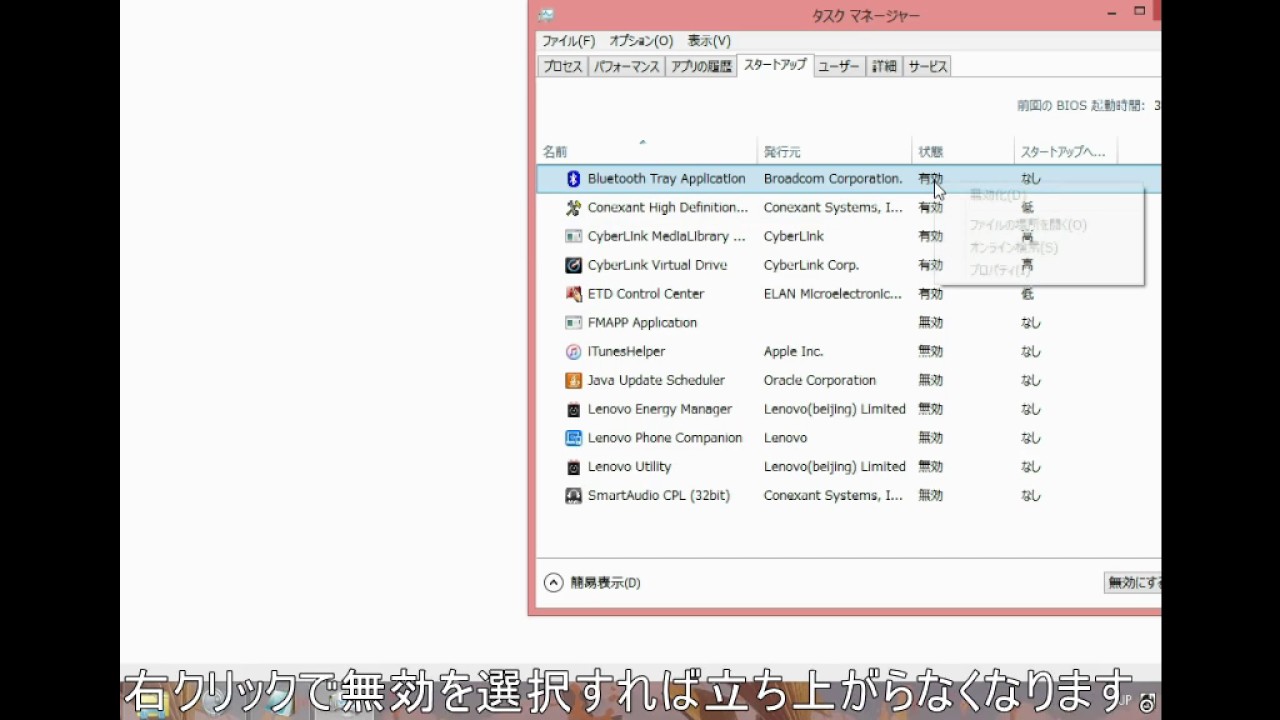This screenshot has height=720, width=1280.
Task: Click publisher Oracle Corporation cell
Action: click(820, 381)
